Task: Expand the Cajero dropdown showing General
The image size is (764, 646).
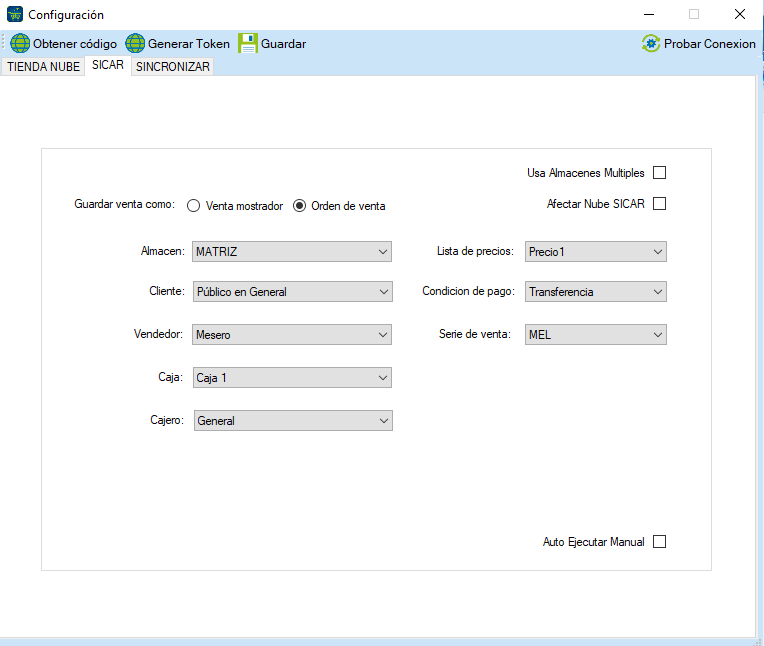Action: tap(293, 420)
